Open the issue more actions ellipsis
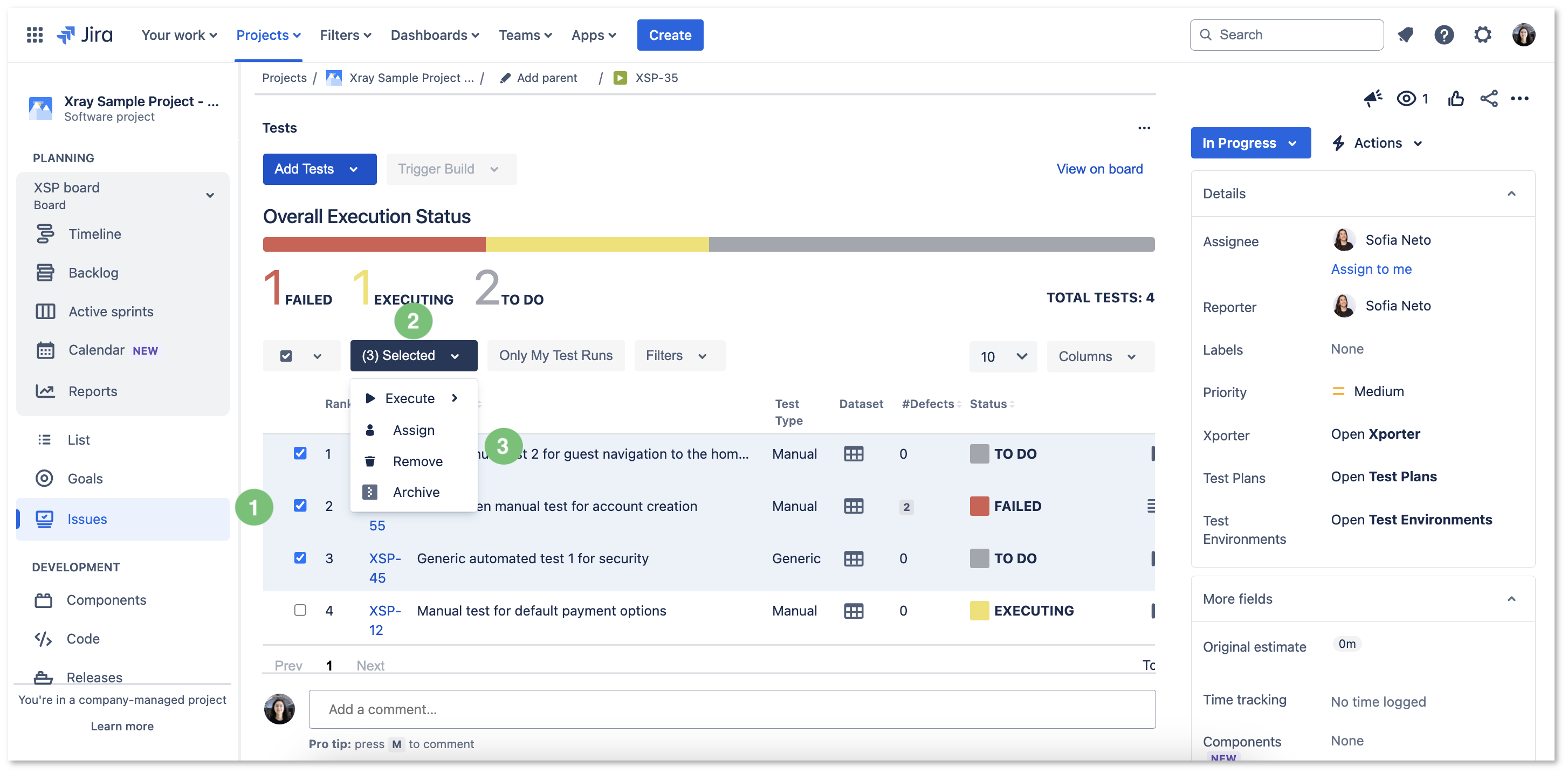Screen dimensions: 1568x774 tap(1520, 99)
